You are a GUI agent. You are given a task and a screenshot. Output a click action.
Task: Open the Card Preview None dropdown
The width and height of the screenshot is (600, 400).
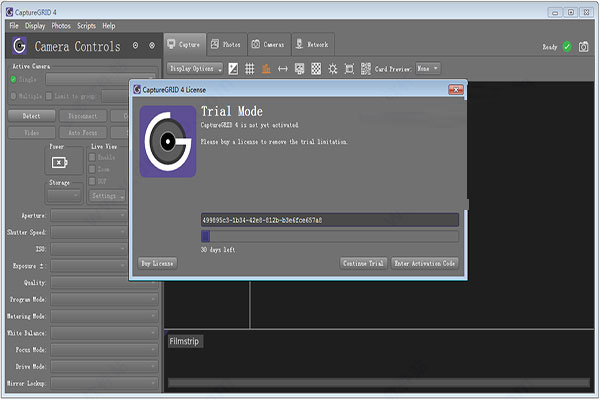(428, 69)
